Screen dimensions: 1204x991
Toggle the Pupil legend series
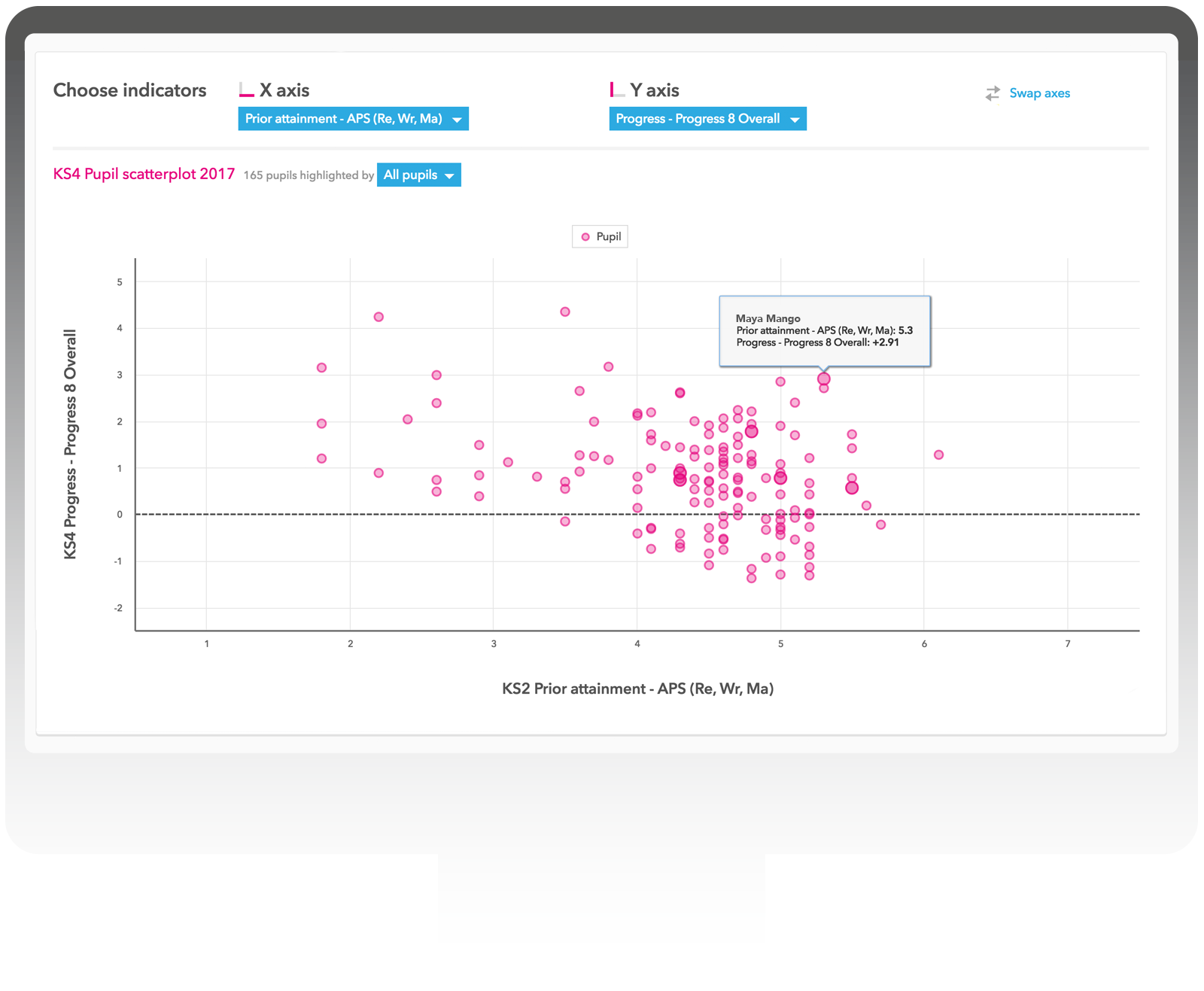pyautogui.click(x=600, y=237)
